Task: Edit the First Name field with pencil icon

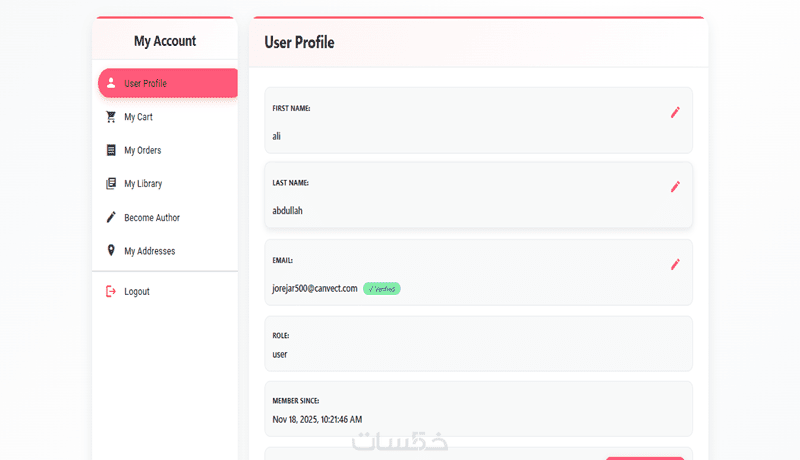Action: (x=675, y=112)
